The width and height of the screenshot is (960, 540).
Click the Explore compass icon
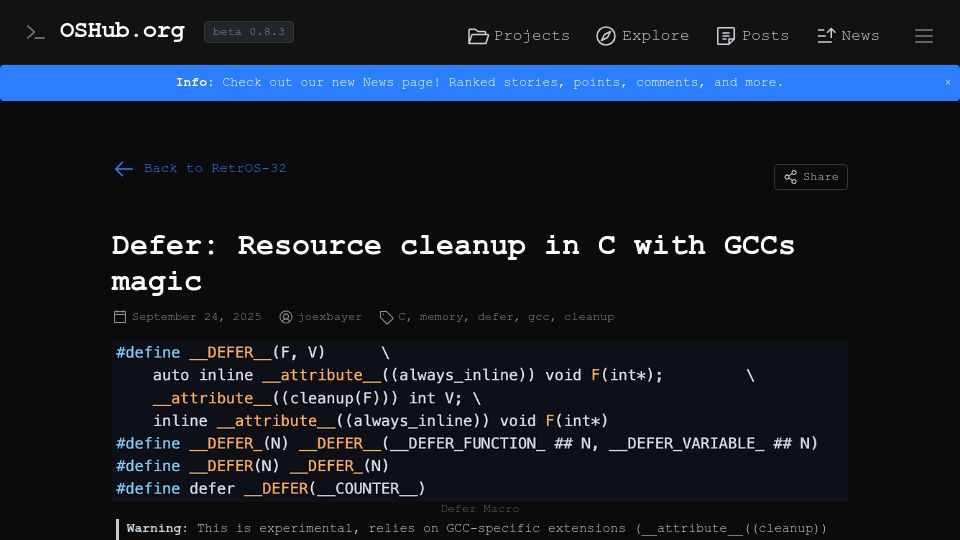pos(606,36)
